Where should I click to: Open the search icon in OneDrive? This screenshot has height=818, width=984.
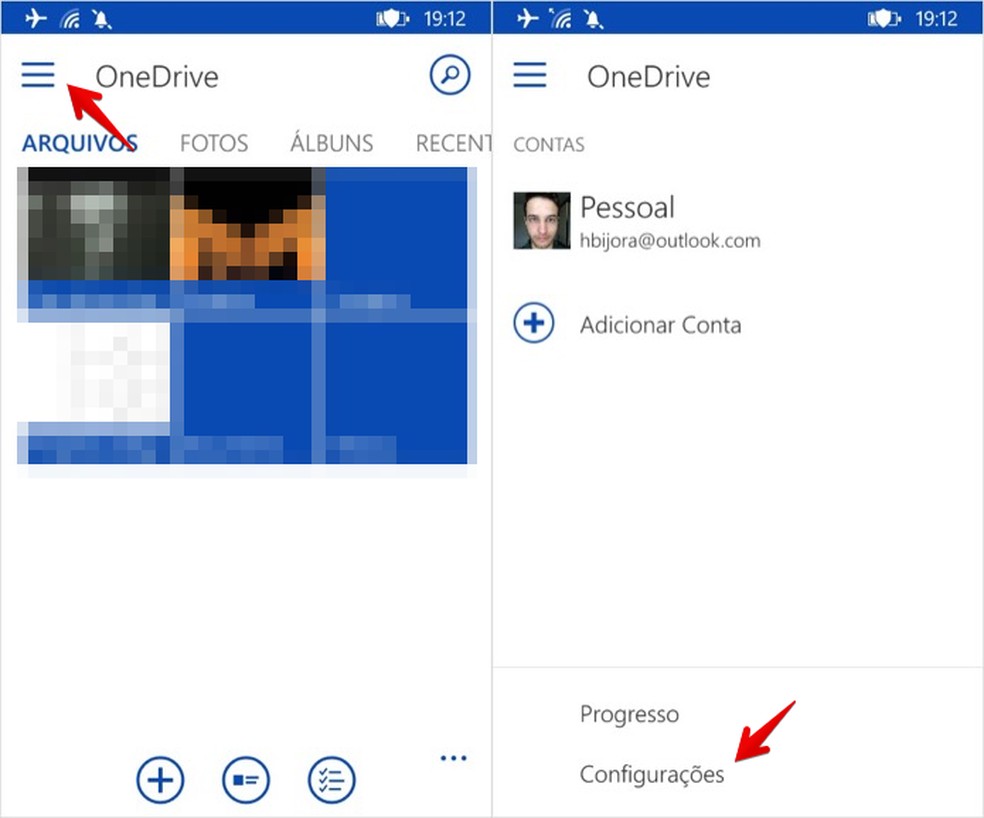pyautogui.click(x=449, y=75)
